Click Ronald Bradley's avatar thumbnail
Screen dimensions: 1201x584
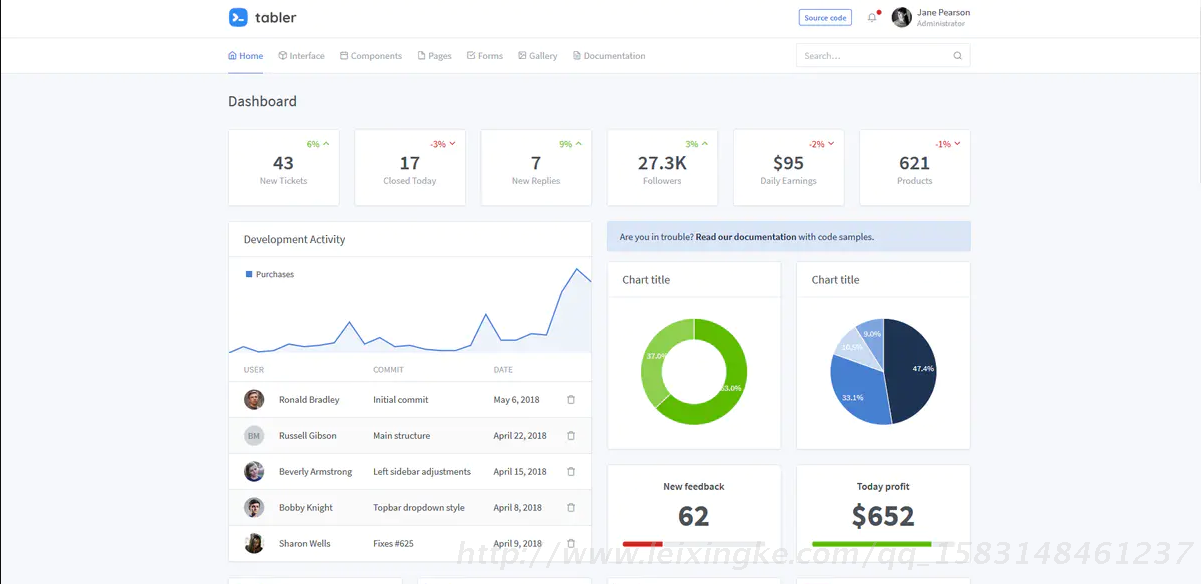coord(254,400)
